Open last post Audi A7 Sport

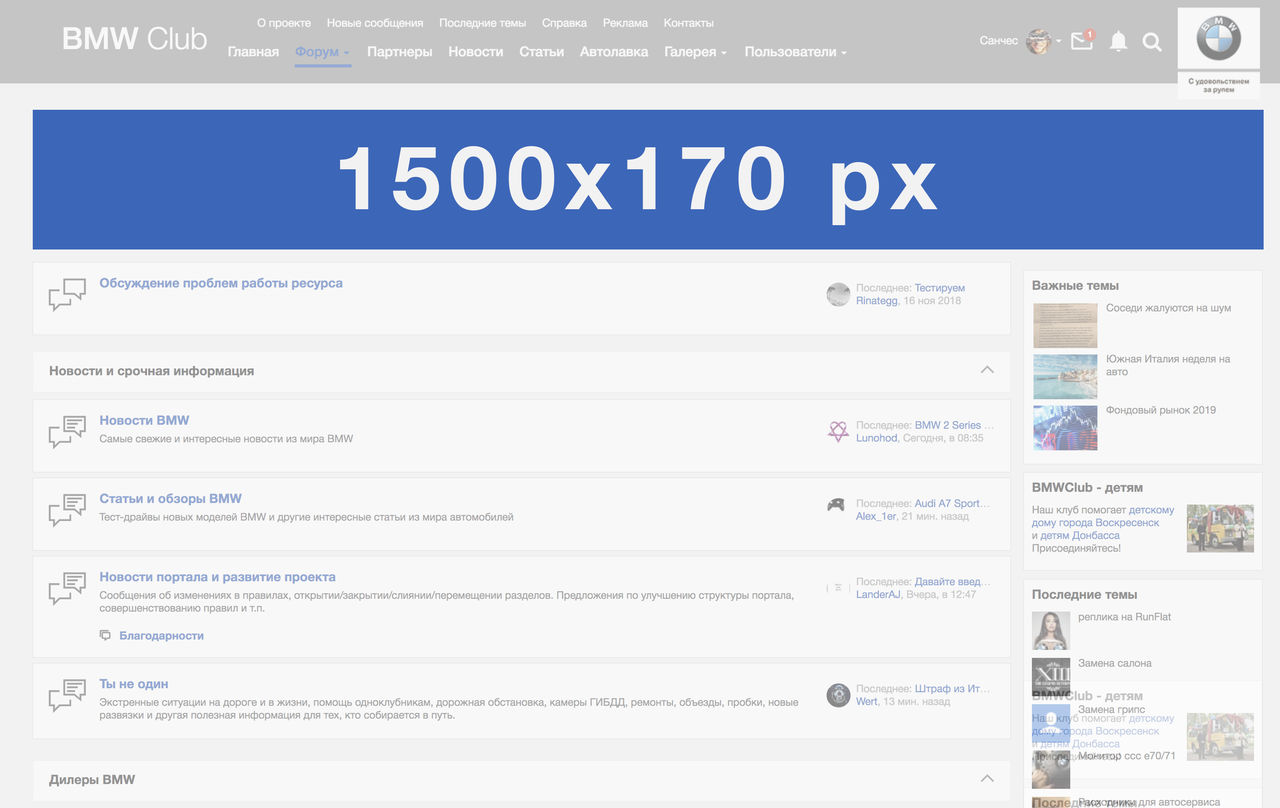pos(952,504)
